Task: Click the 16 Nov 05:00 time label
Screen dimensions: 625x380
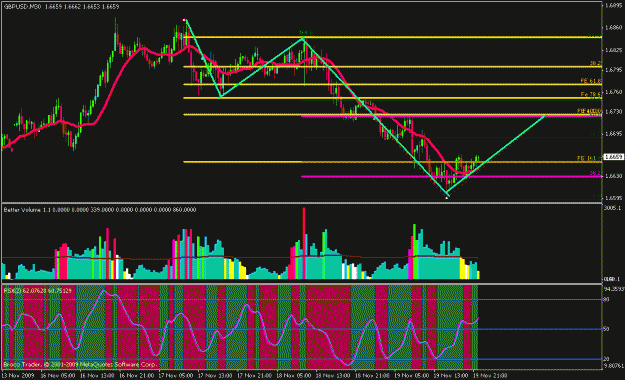Action: [x=57, y=376]
